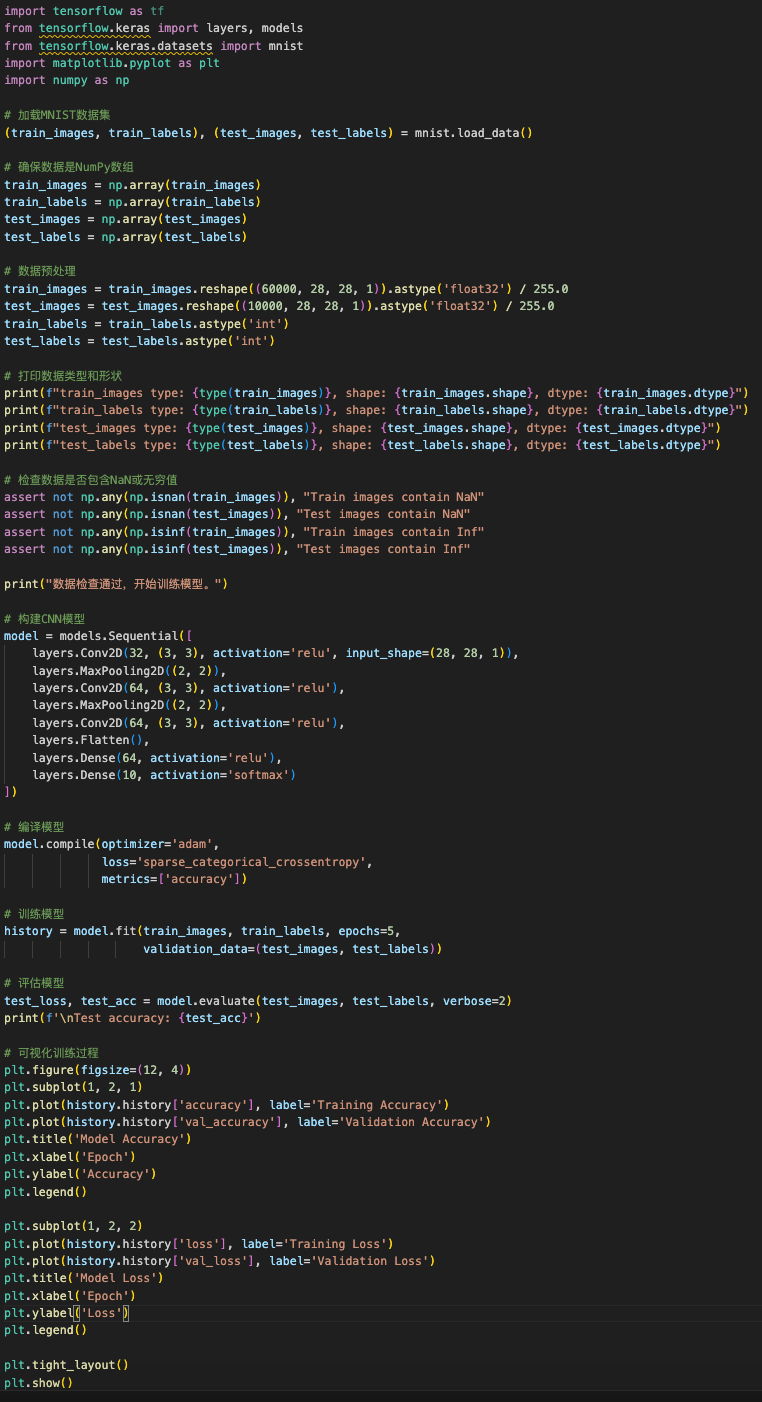The width and height of the screenshot is (762, 1402).
Task: Click line 'plt.subplot(1, 2, 1)'
Action: point(74,1087)
